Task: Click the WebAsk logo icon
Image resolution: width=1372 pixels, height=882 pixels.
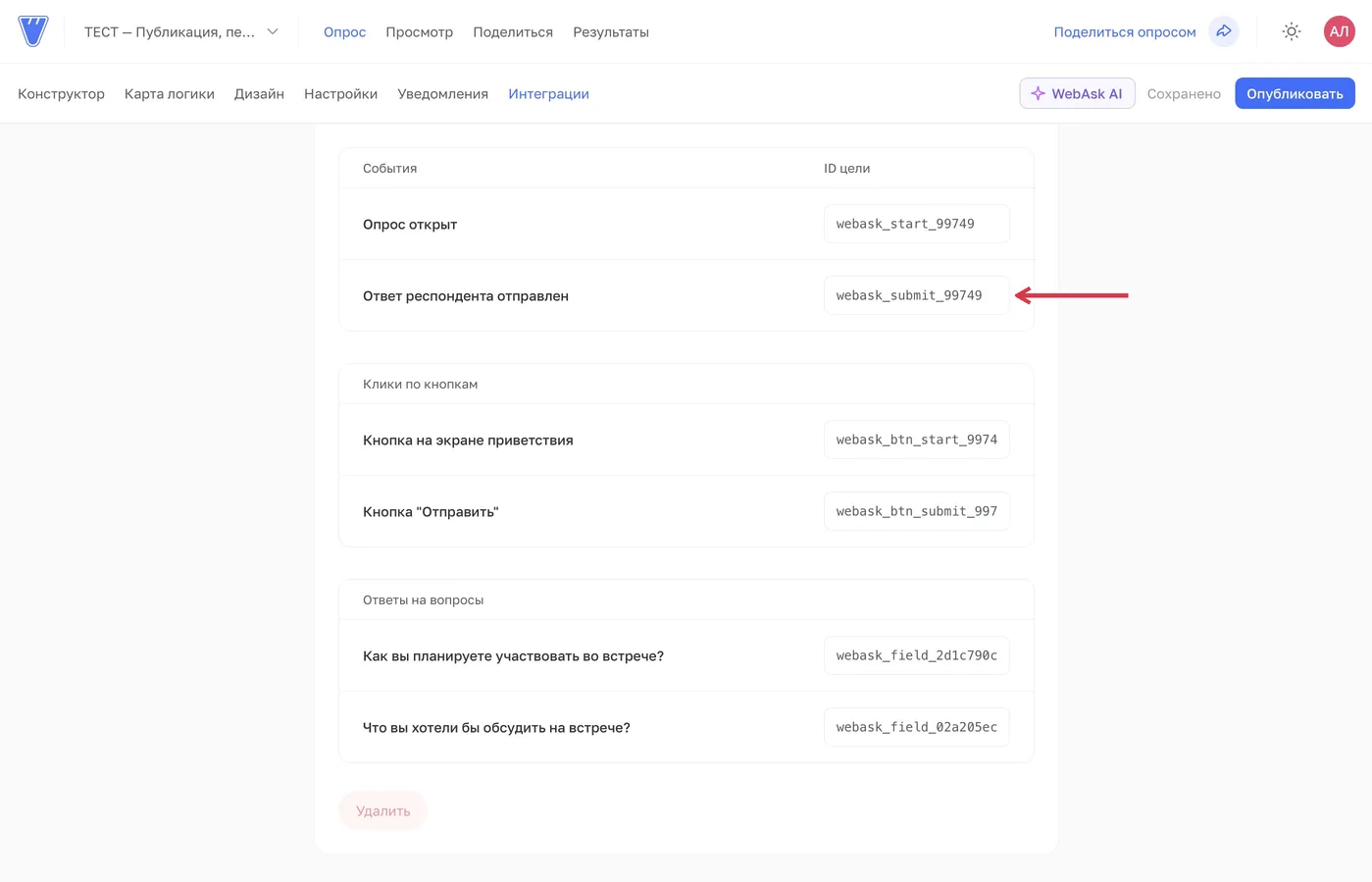Action: (x=33, y=31)
